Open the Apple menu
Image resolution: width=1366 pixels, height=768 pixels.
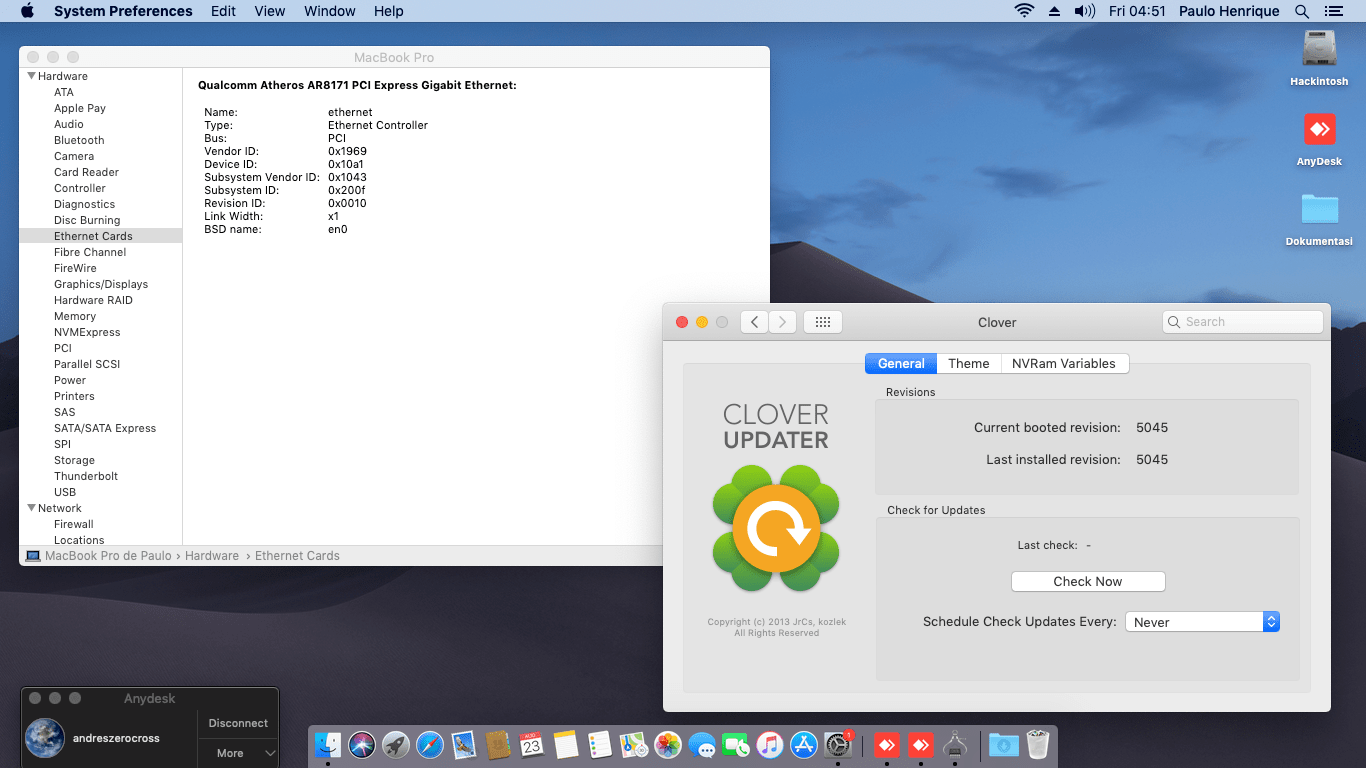tap(27, 11)
